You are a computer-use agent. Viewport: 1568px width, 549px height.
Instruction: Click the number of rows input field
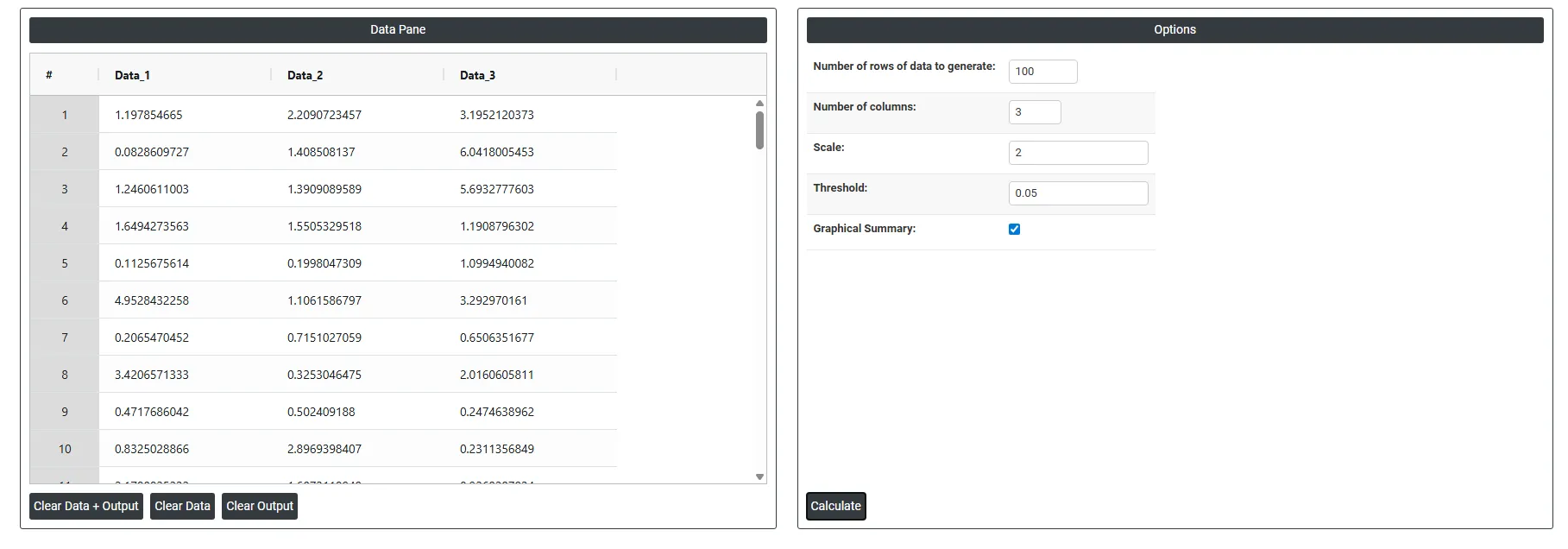click(1042, 72)
